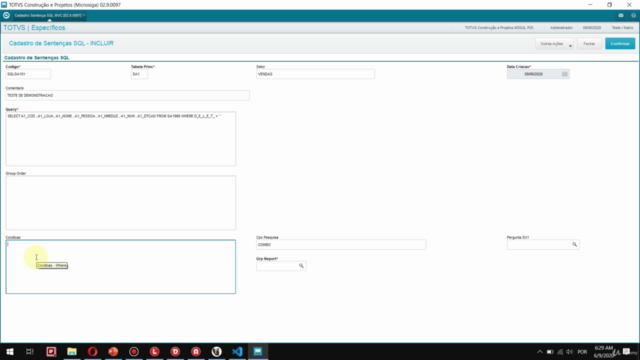Open the red square app on taskbar

tap(51, 351)
